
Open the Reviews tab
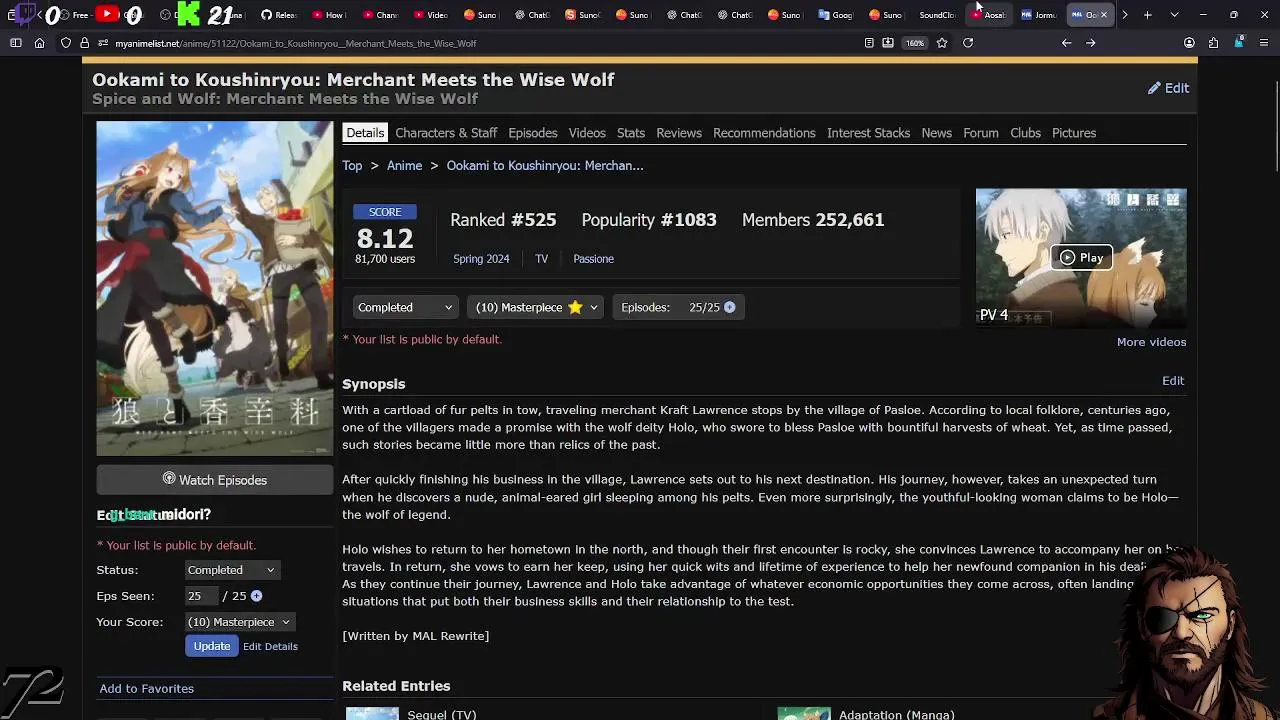[x=679, y=133]
